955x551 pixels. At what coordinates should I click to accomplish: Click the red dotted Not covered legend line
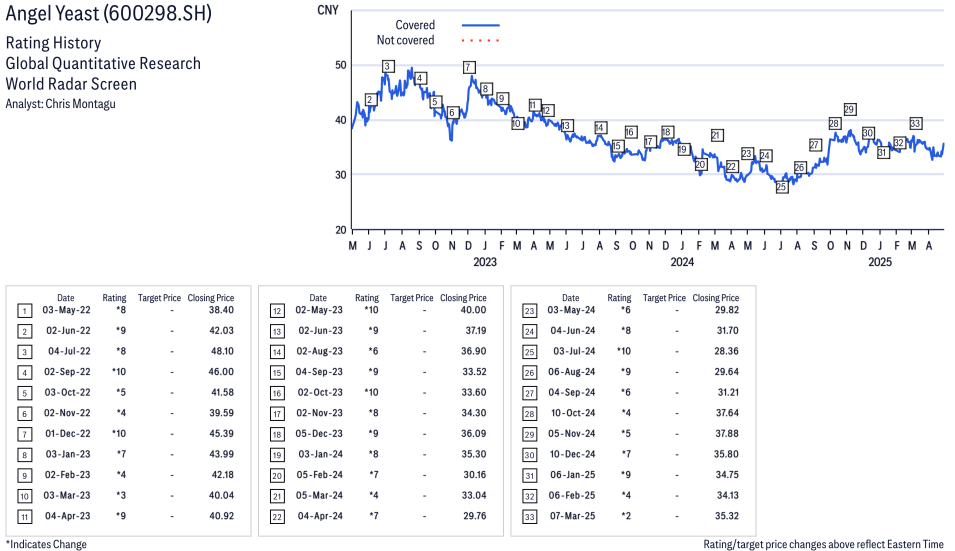(481, 41)
